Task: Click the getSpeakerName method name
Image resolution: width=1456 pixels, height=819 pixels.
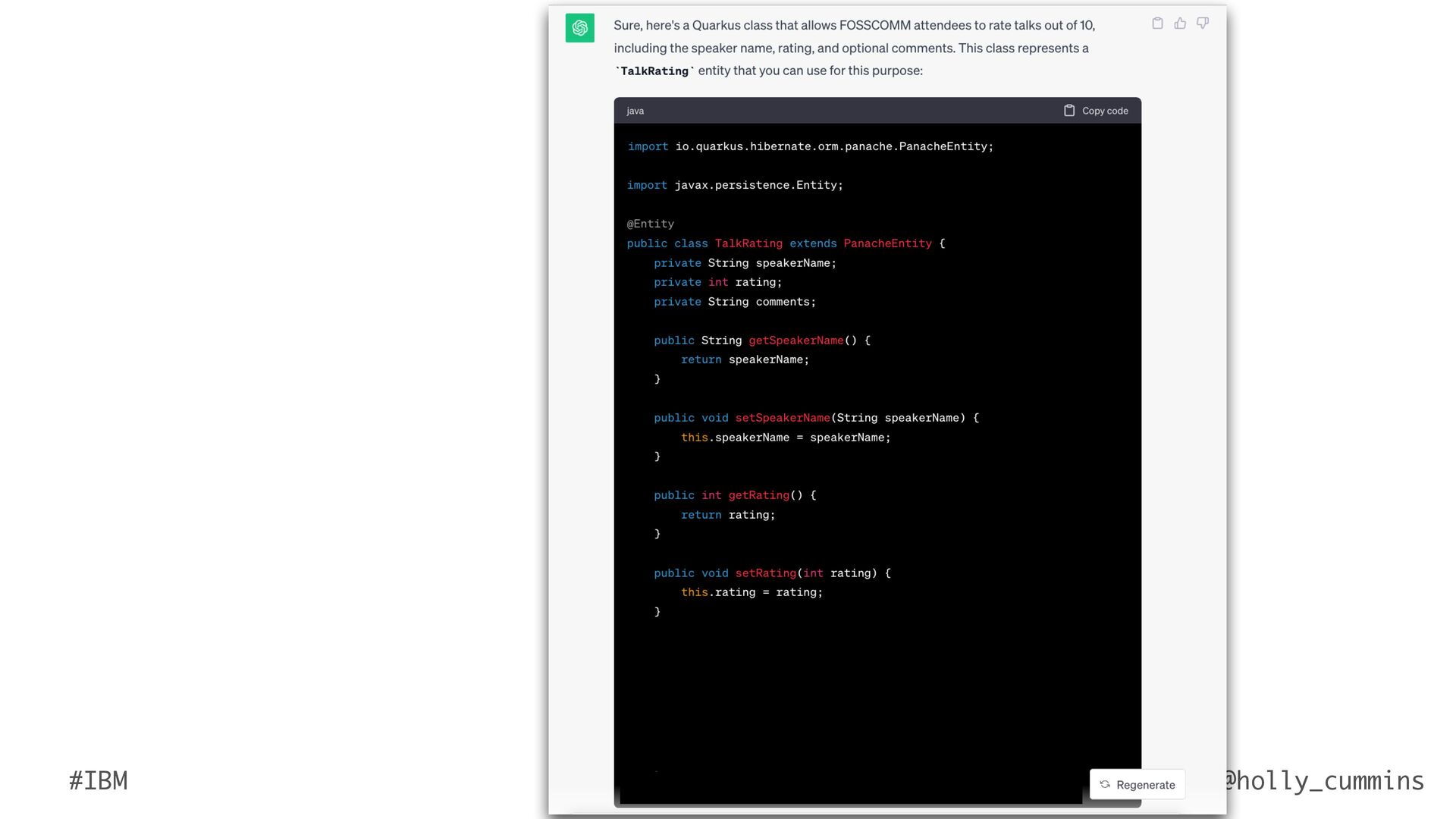Action: click(795, 340)
